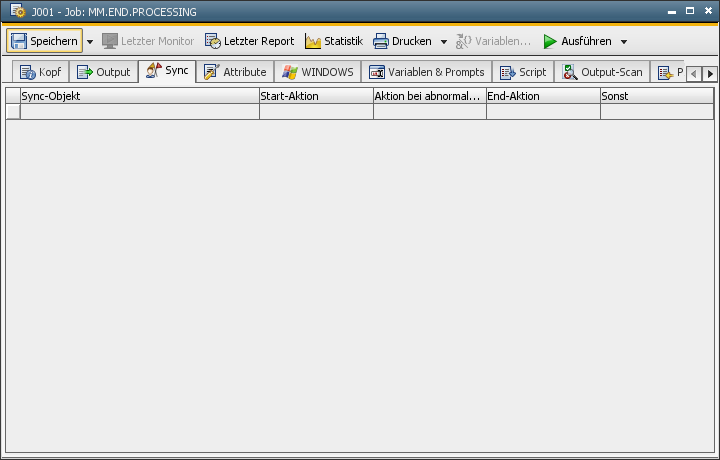Viewport: 720px width, 460px height.
Task: Click the Sonst column header
Action: tap(657, 96)
